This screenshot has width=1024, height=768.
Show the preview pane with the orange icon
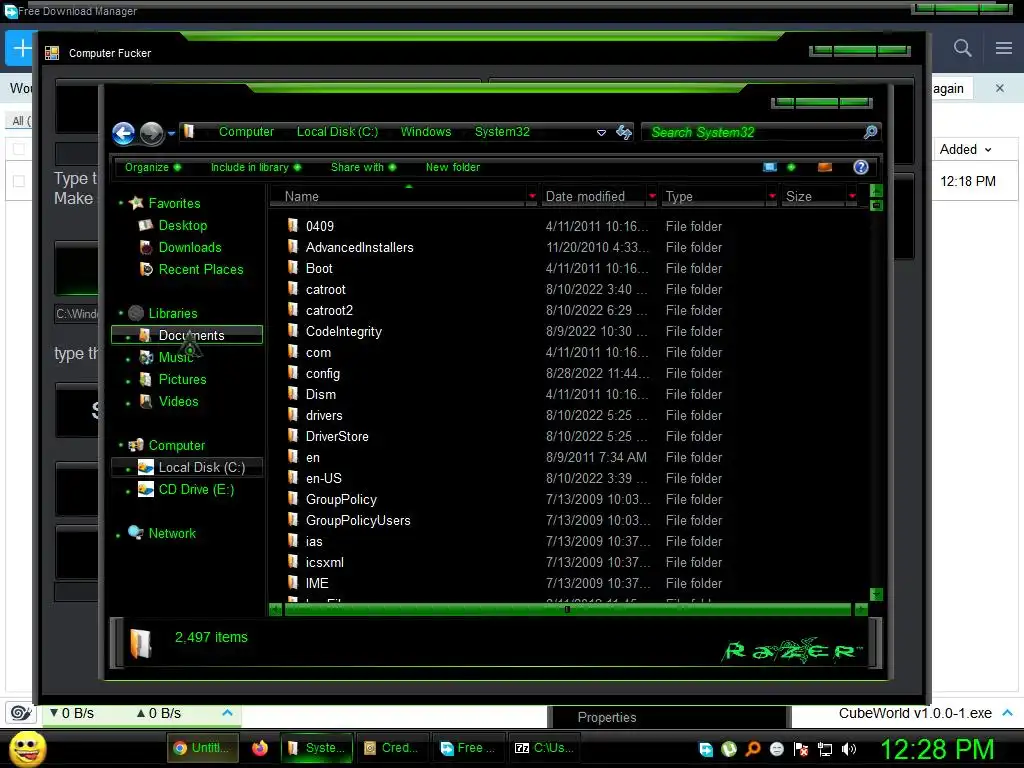coord(825,167)
